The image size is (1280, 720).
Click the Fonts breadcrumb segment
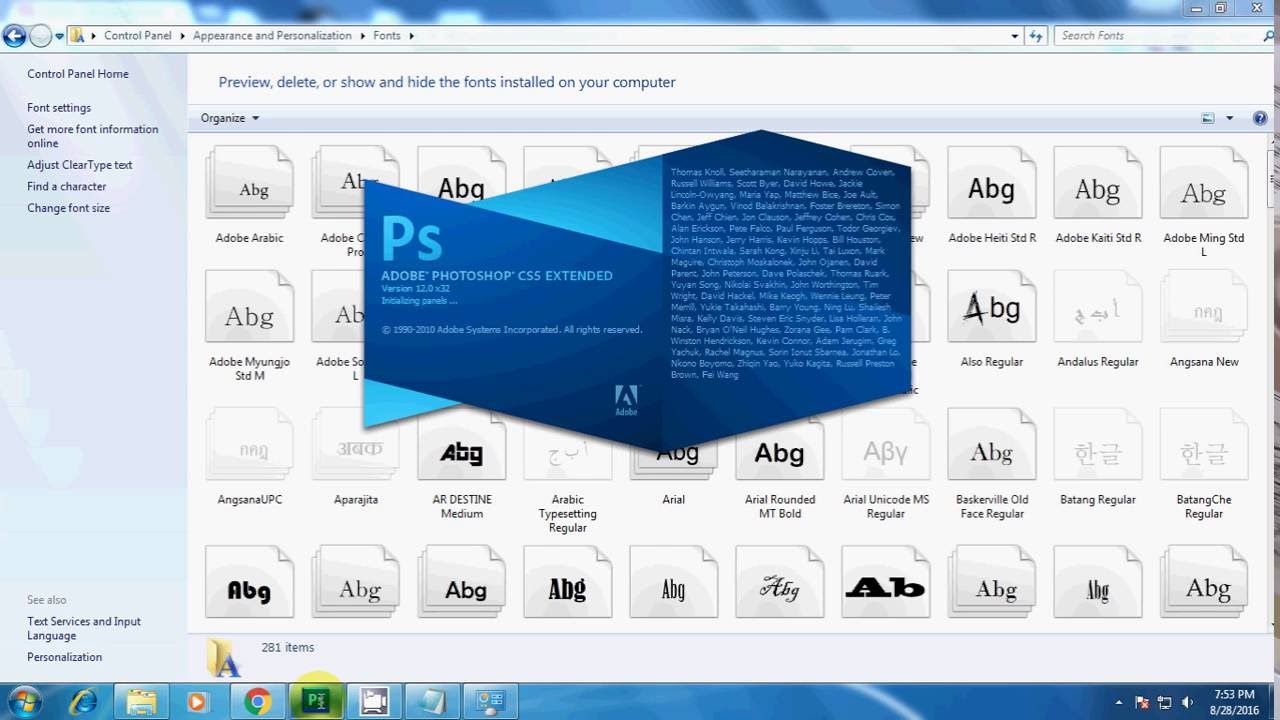[387, 35]
